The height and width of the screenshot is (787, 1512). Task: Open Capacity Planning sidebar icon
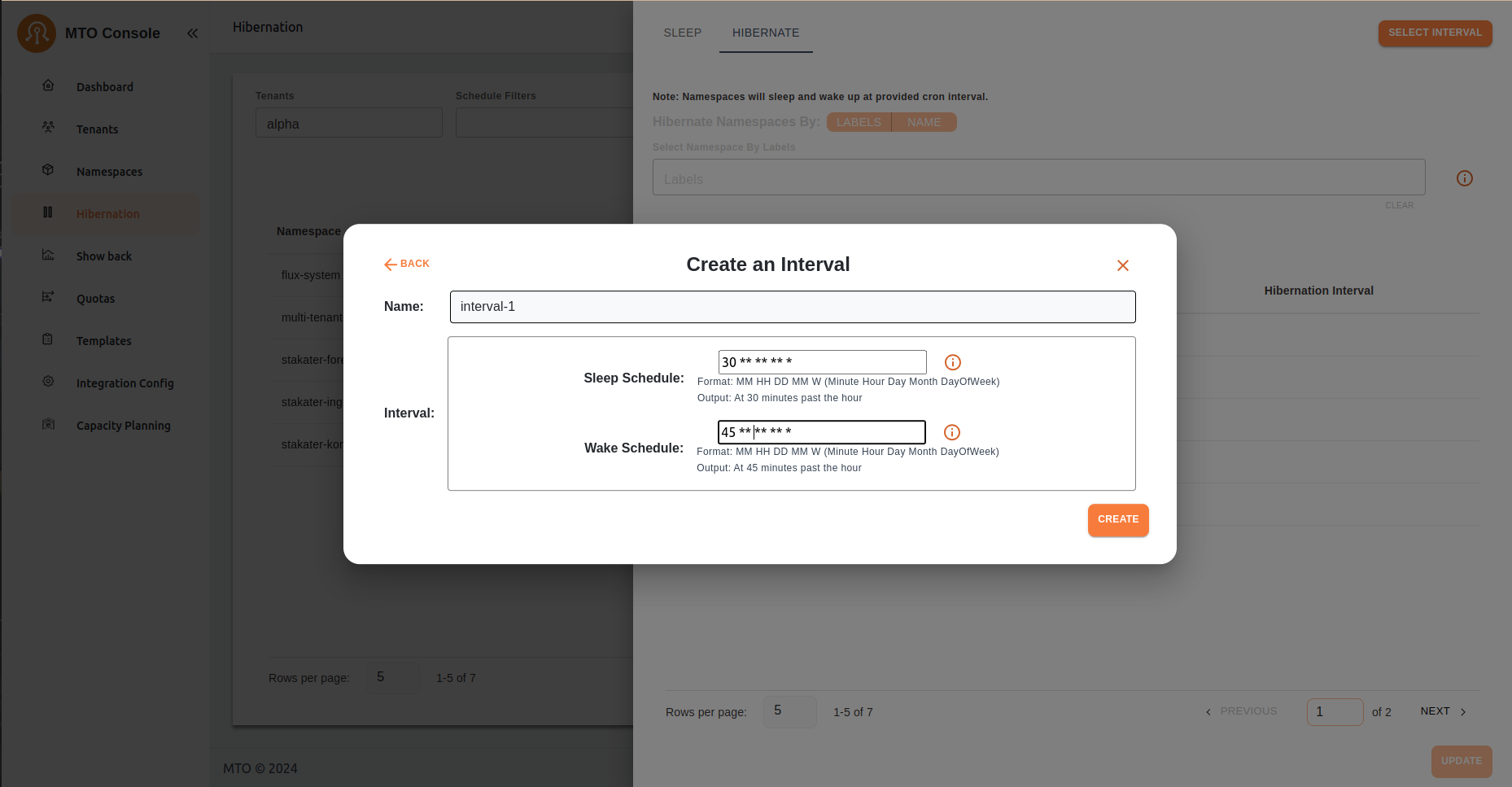tap(48, 425)
